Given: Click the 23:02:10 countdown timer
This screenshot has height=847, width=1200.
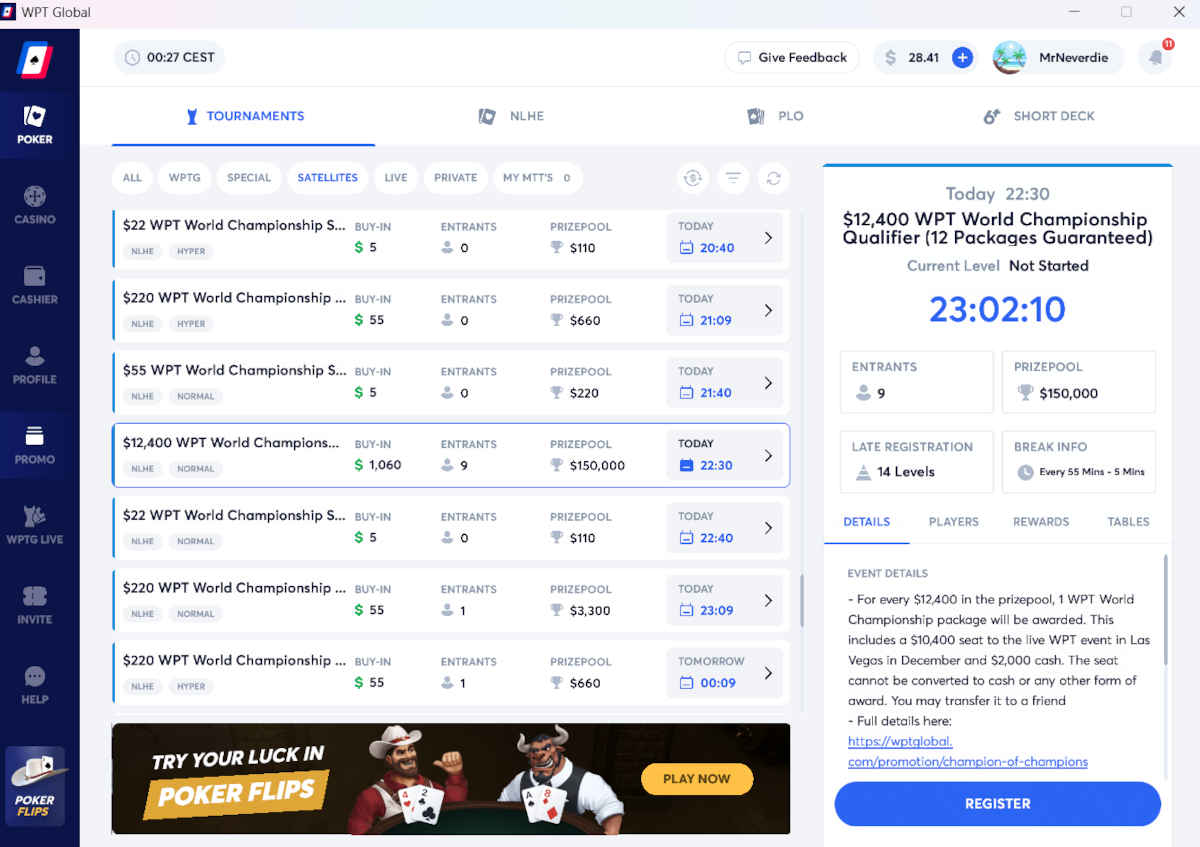Looking at the screenshot, I should (x=998, y=310).
